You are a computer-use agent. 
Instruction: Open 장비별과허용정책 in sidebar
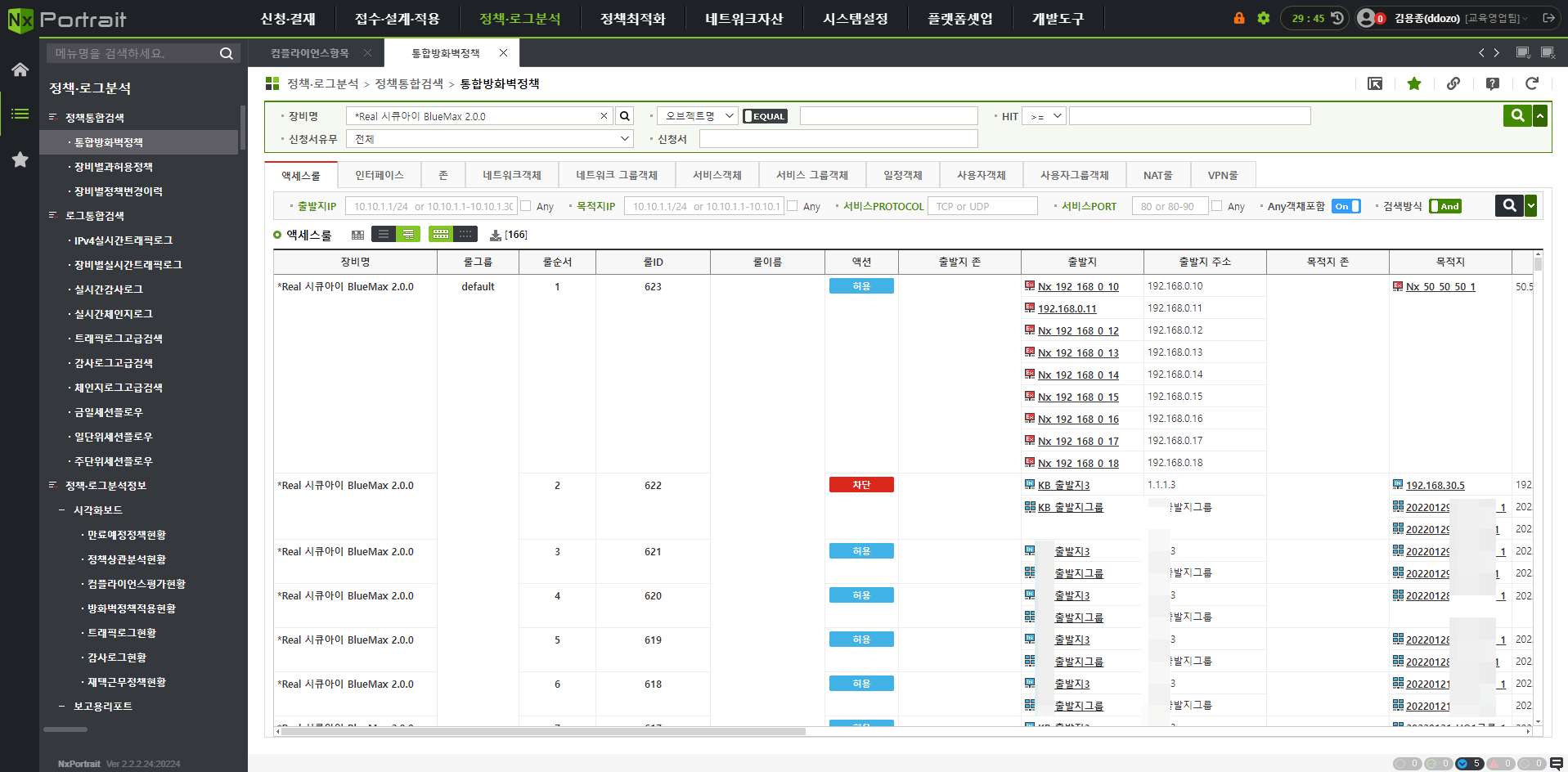click(114, 167)
